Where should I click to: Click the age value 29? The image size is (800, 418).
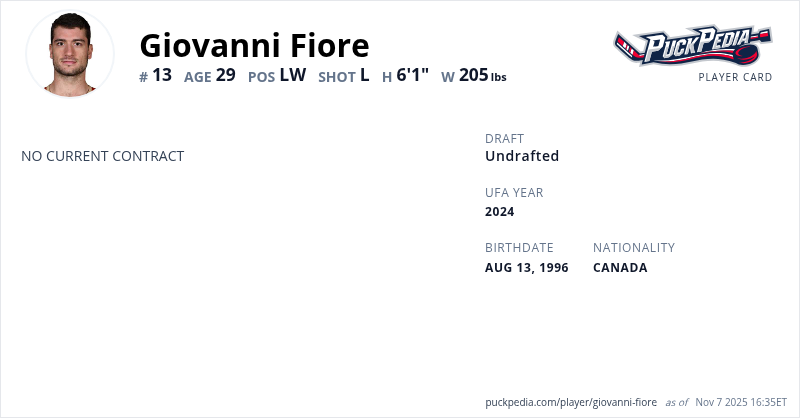225,75
